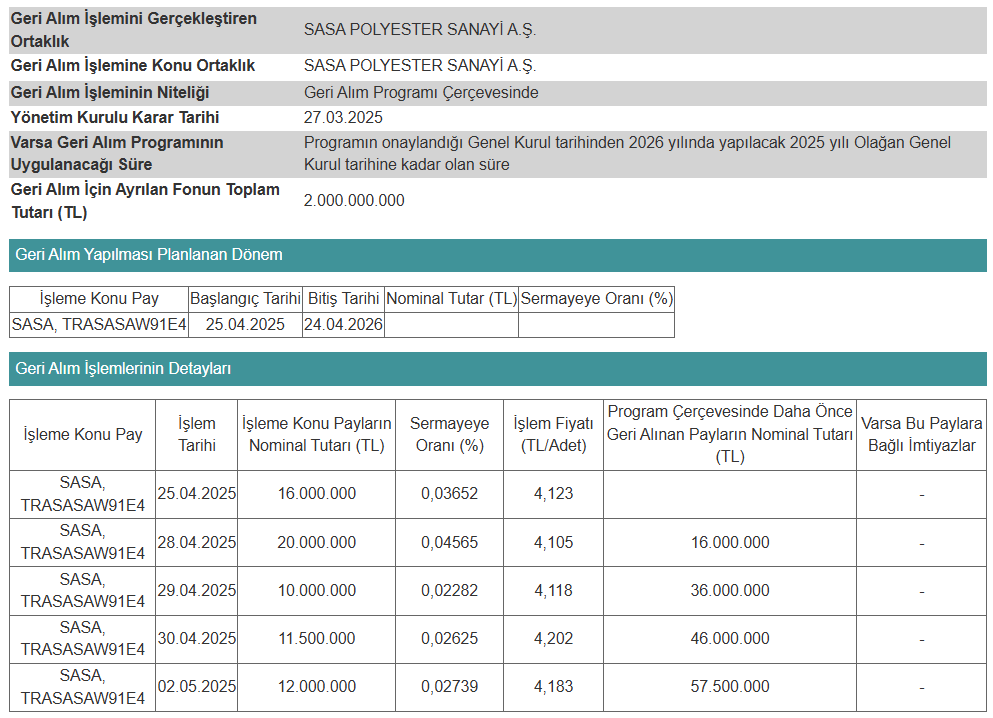
Task: Select the cumulative amount 57.500.000
Action: click(x=729, y=687)
